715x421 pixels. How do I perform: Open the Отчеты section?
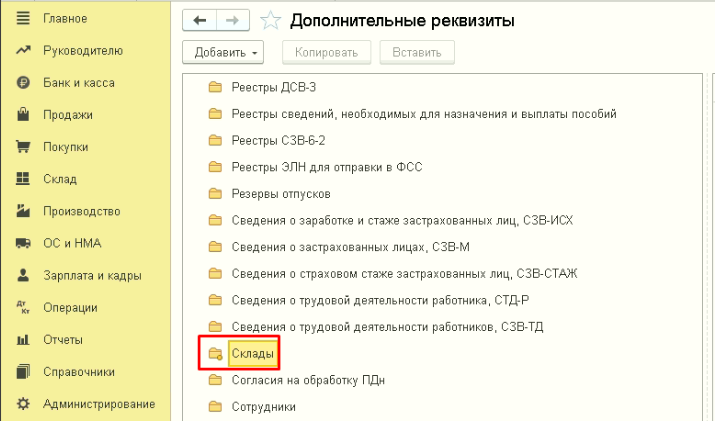tap(63, 339)
